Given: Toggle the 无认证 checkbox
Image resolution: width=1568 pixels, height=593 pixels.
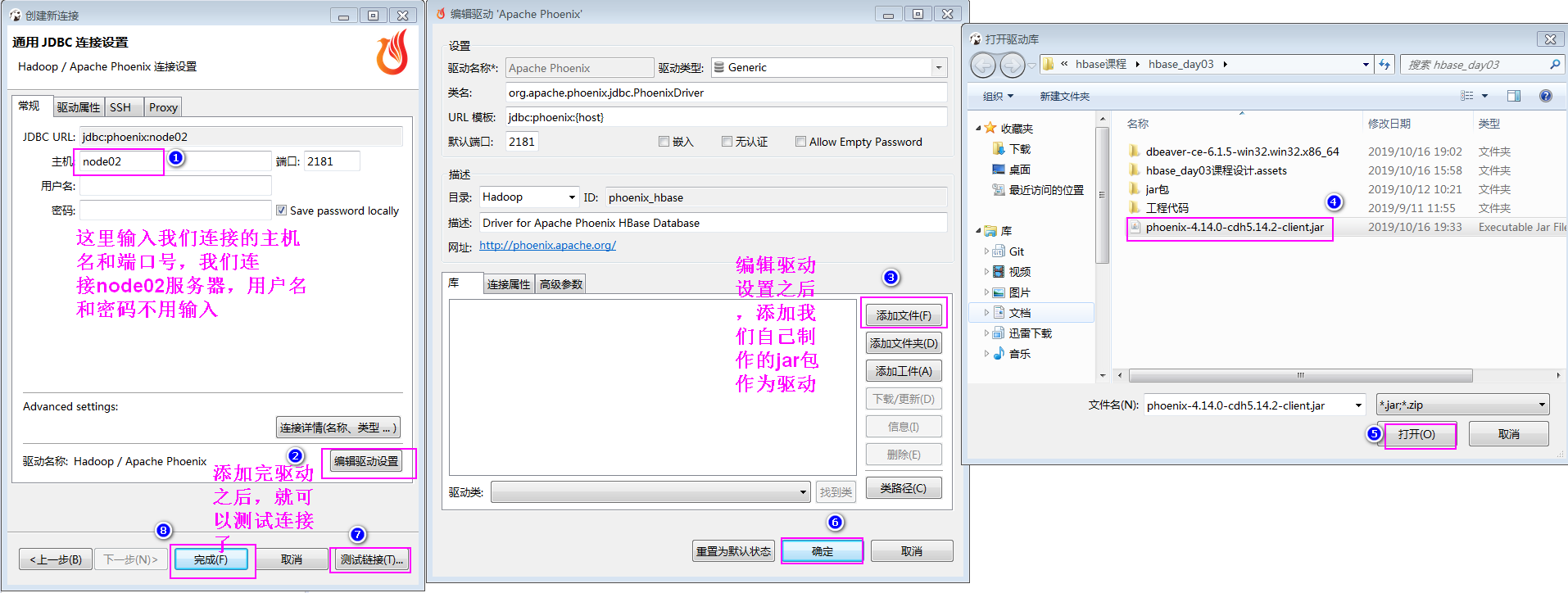Looking at the screenshot, I should [727, 142].
